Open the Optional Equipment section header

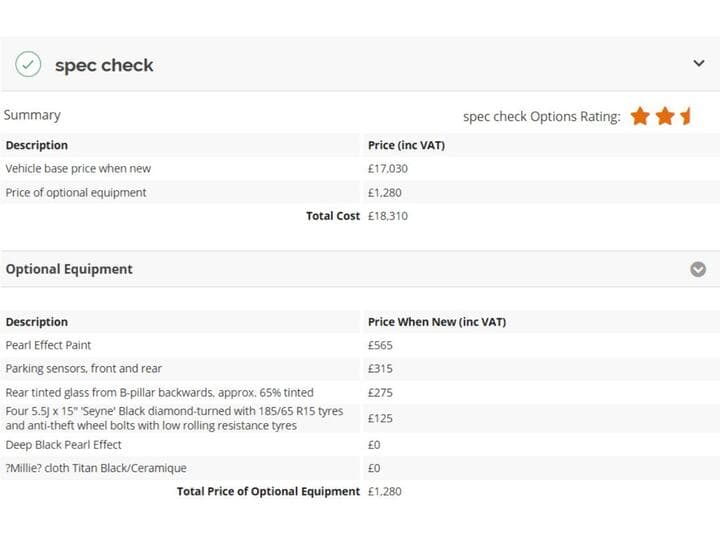pos(360,269)
